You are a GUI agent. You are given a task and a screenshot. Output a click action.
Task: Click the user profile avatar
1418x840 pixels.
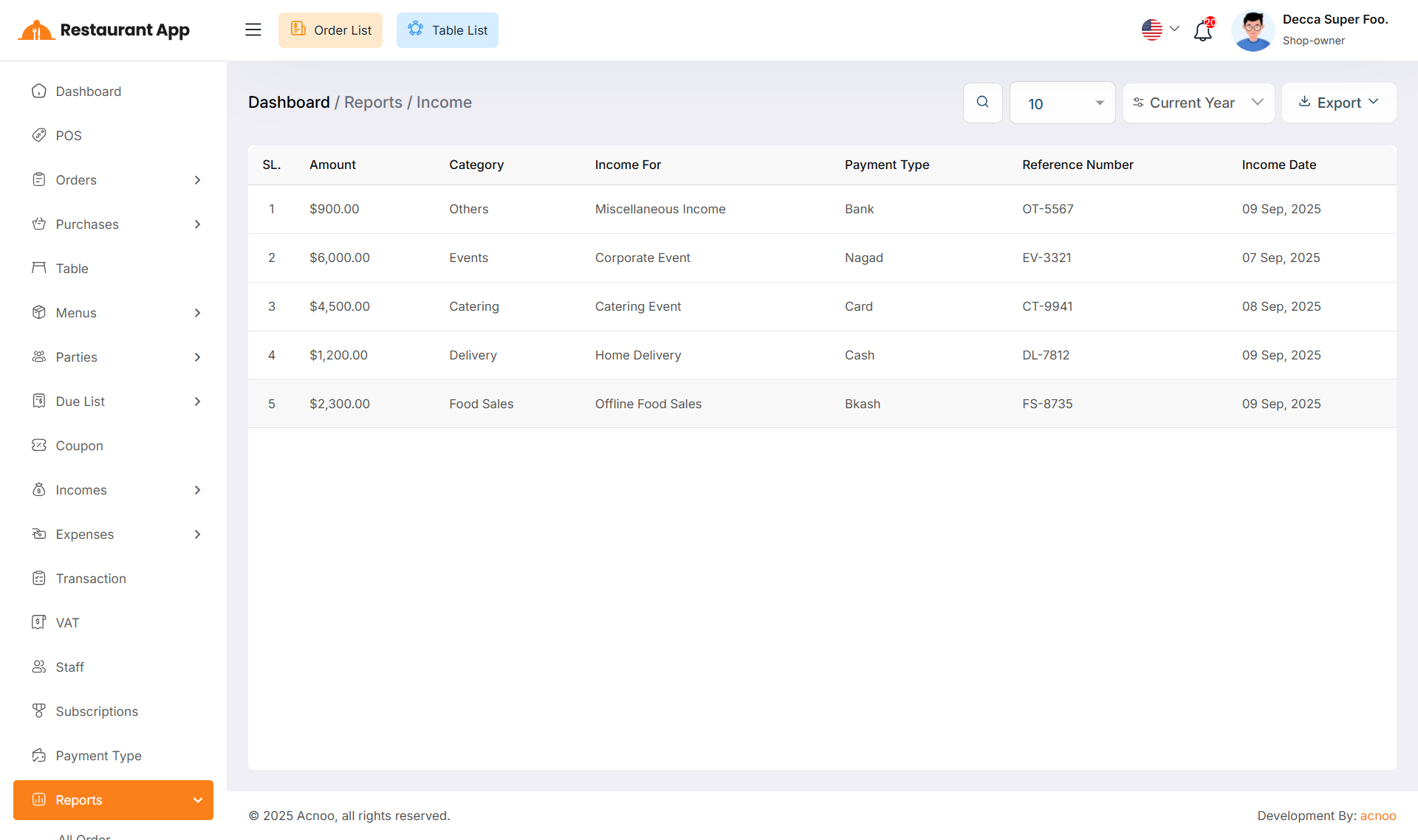coord(1253,30)
